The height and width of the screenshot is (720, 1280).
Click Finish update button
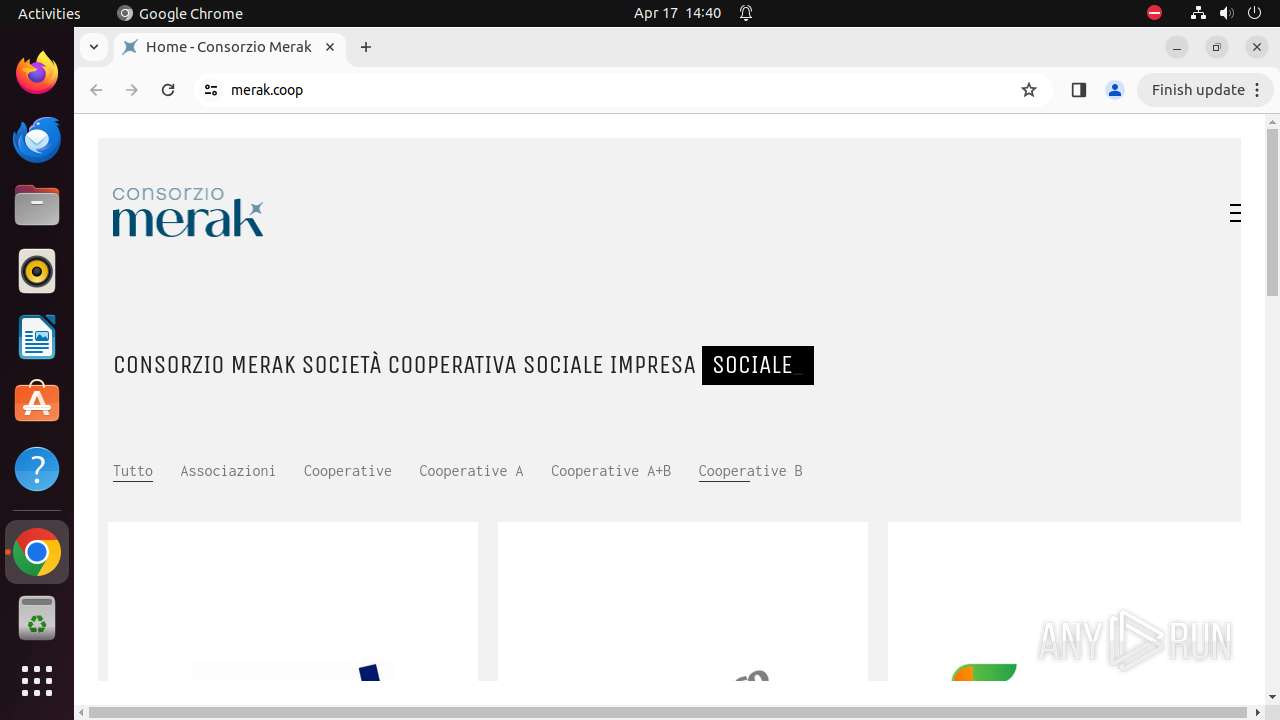pyautogui.click(x=1205, y=90)
